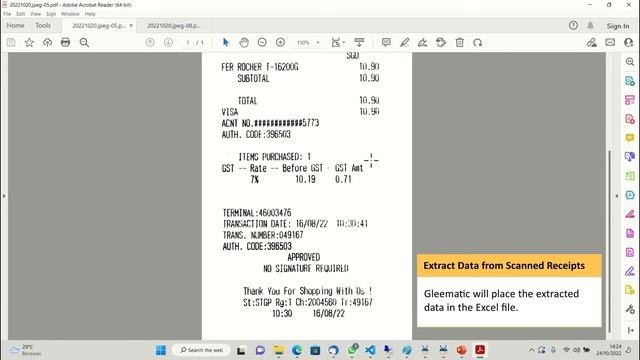This screenshot has height=360, width=640.
Task: Star this file as a favorite
Action: tap(29, 42)
